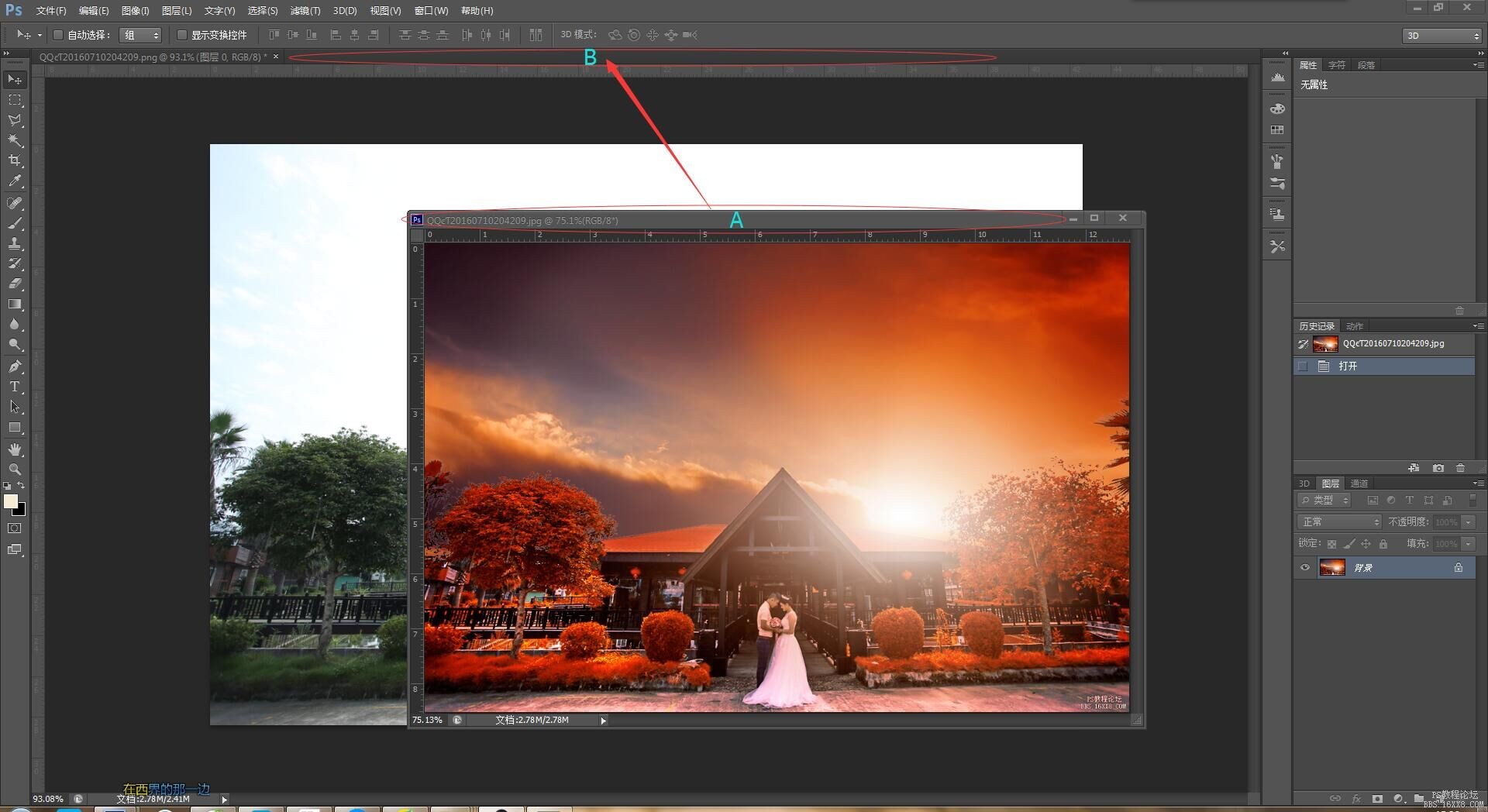Select the Lasso tool
This screenshot has height=812, width=1488.
pyautogui.click(x=15, y=120)
